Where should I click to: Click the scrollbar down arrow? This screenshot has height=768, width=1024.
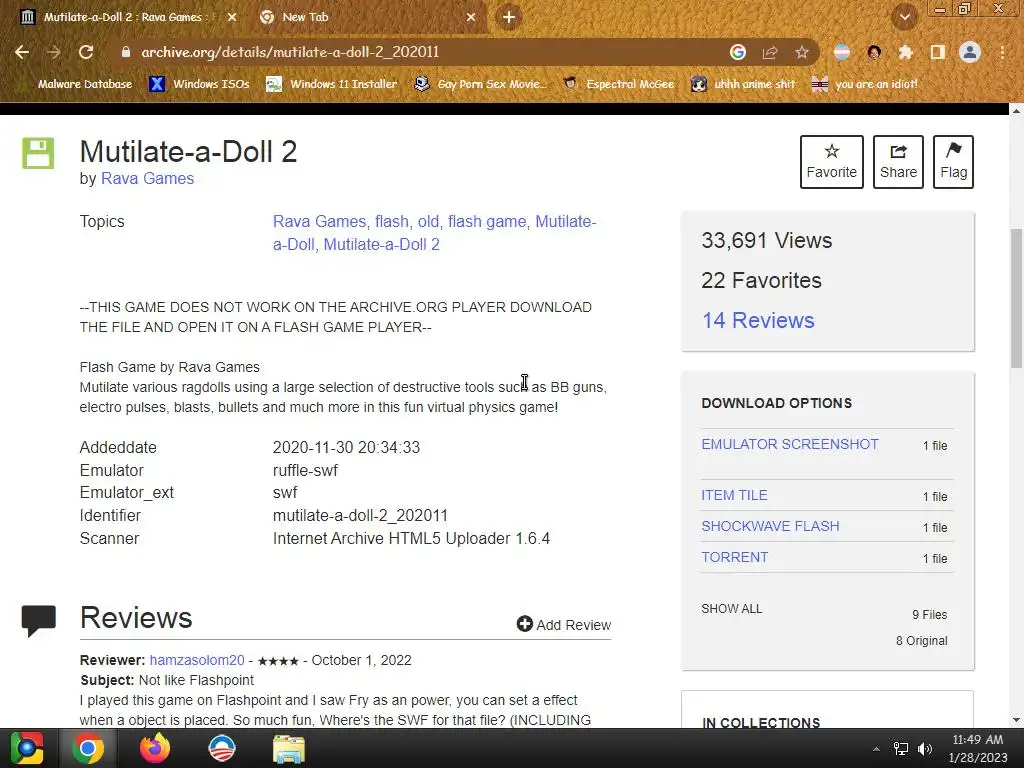click(x=1016, y=720)
